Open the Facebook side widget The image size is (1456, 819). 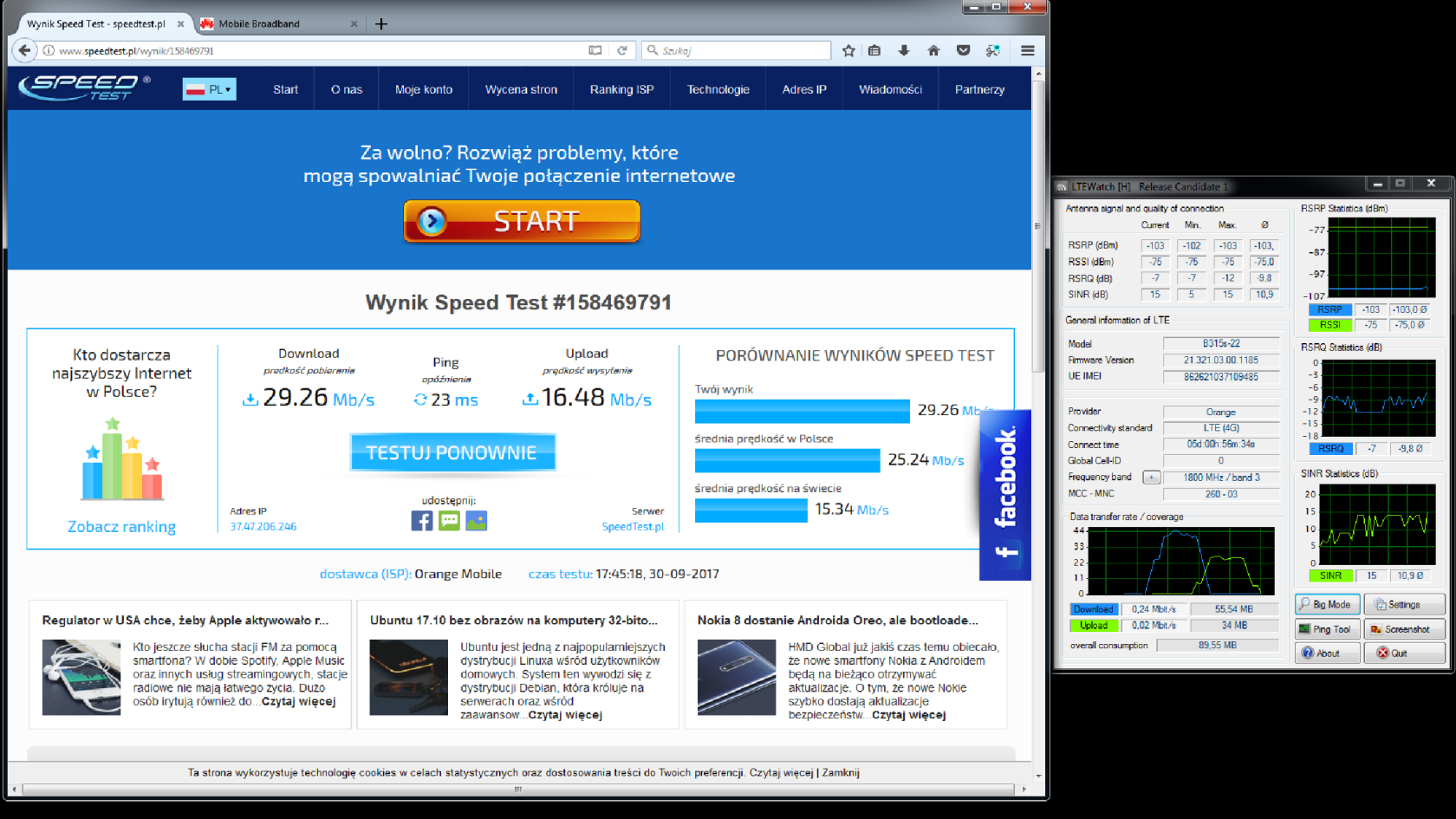[1005, 494]
